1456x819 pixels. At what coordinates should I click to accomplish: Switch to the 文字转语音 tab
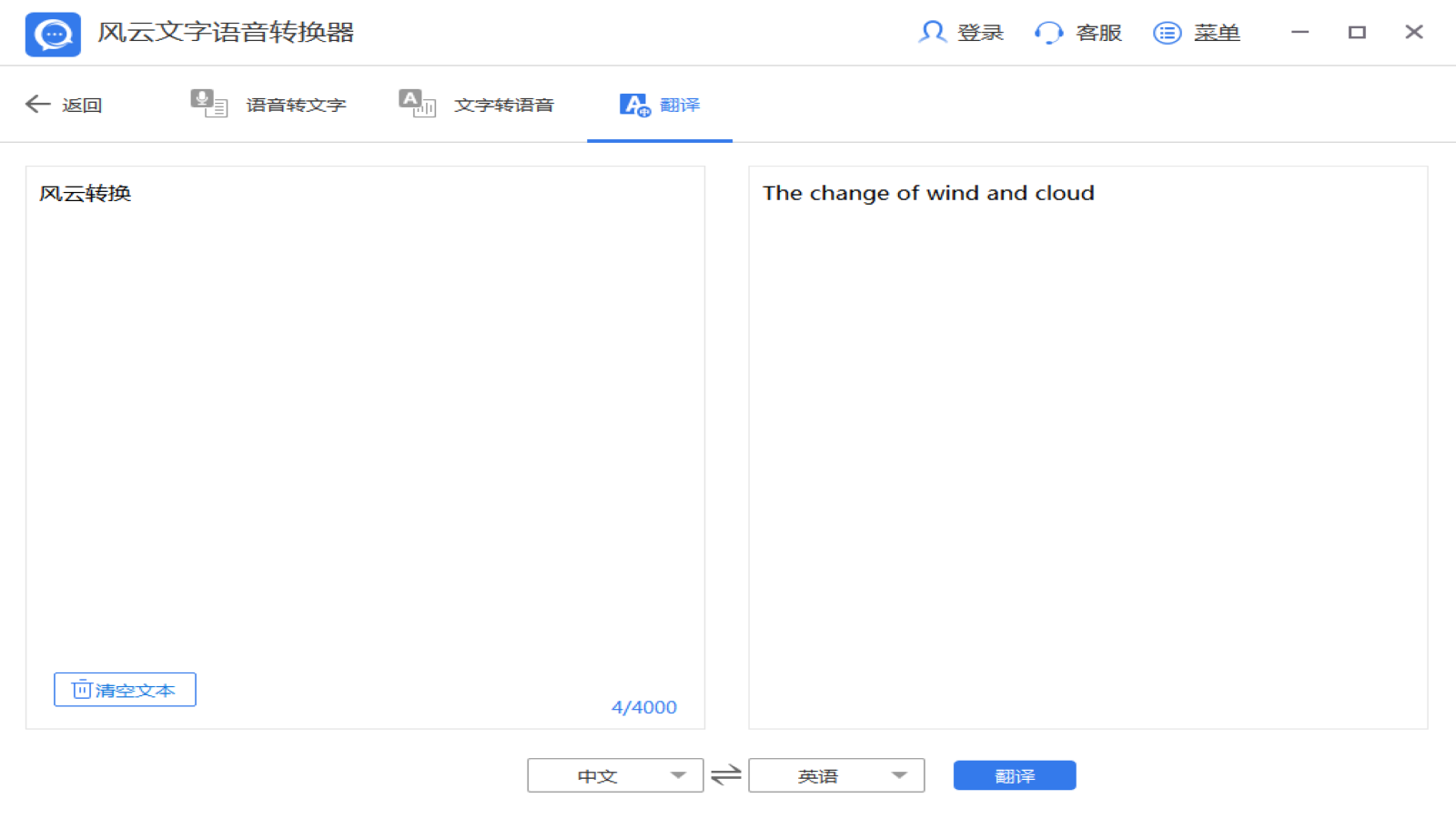point(503,104)
